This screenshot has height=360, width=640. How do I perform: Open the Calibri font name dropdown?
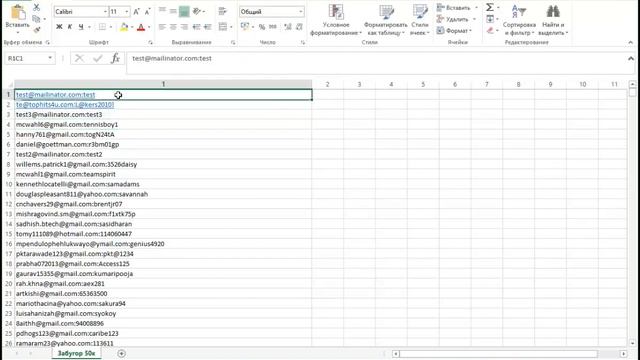[105, 12]
